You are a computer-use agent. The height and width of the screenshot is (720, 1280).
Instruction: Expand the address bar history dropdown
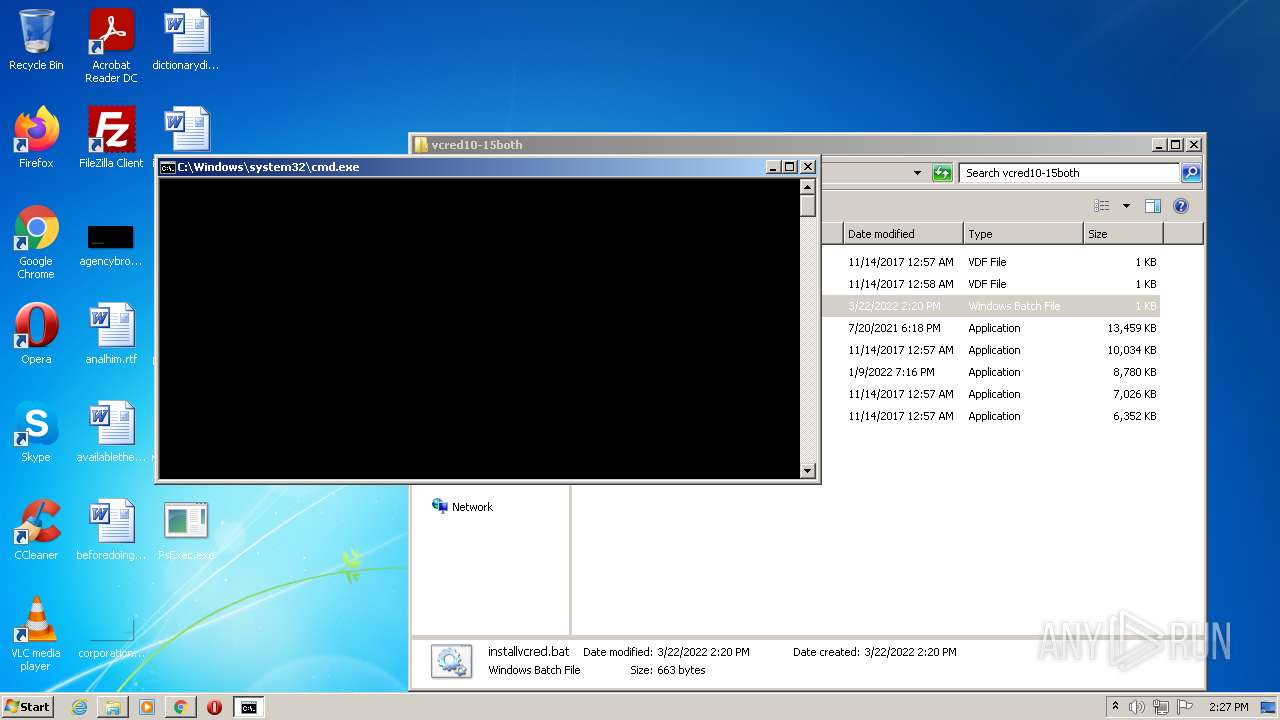917,173
